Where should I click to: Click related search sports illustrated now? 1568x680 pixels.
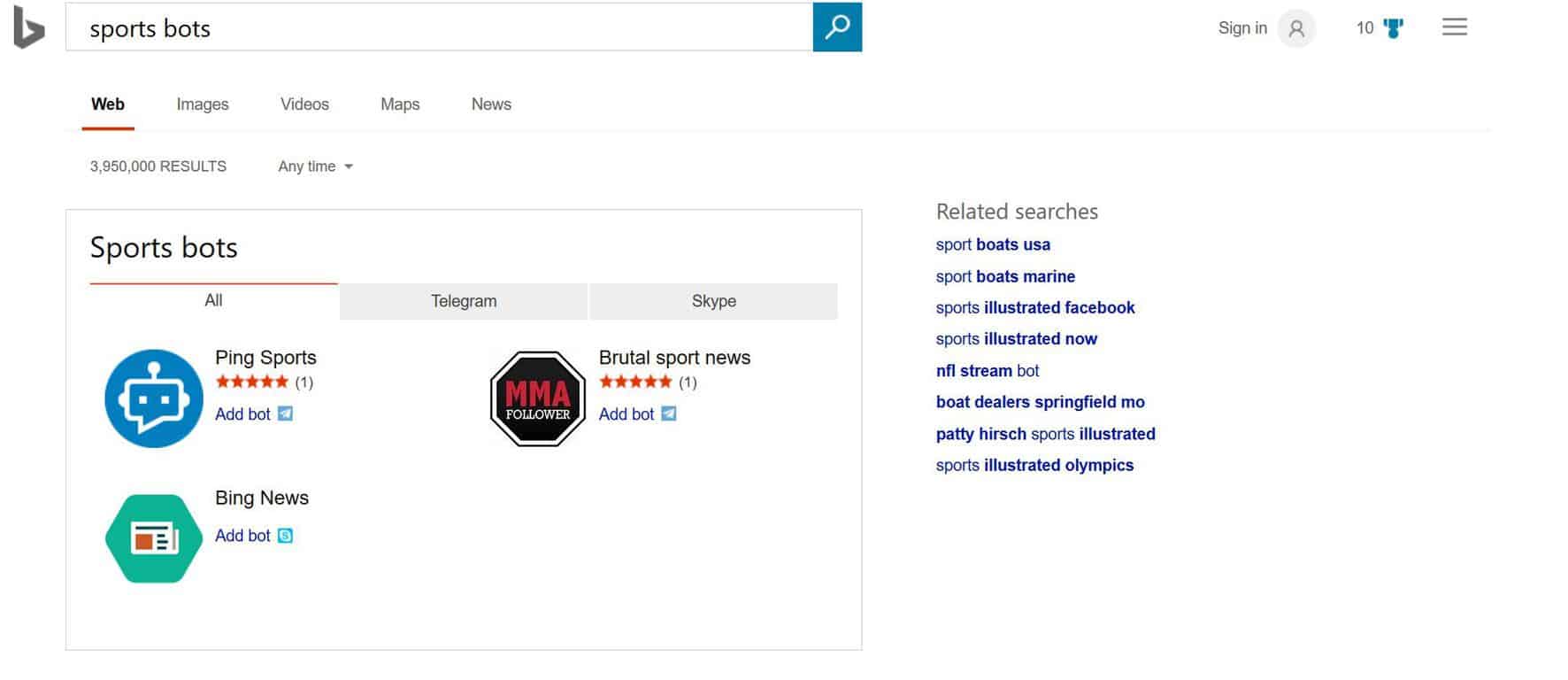(x=1017, y=339)
